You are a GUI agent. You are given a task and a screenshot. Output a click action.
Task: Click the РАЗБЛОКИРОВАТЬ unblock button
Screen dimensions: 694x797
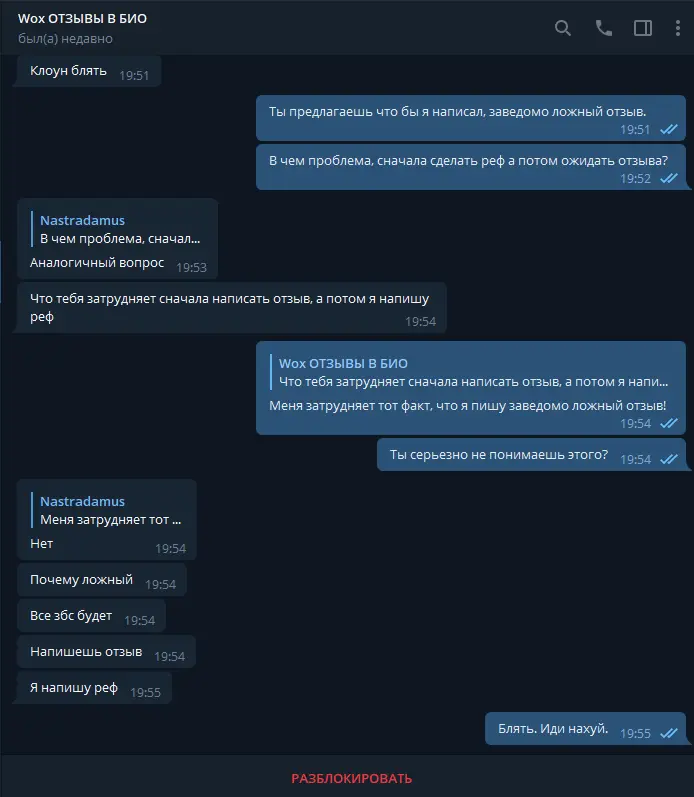click(x=351, y=778)
